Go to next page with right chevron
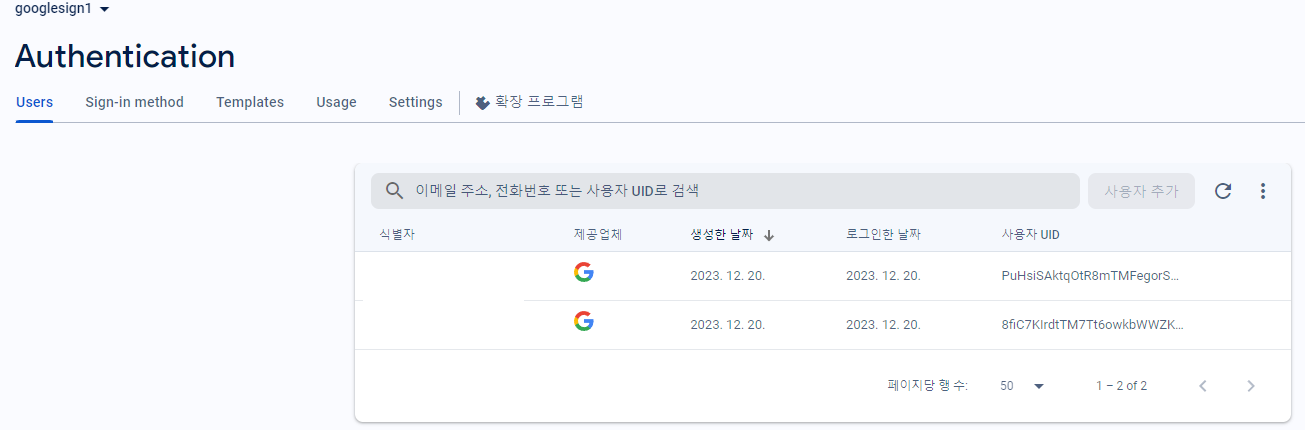1305x430 pixels. [x=1251, y=386]
